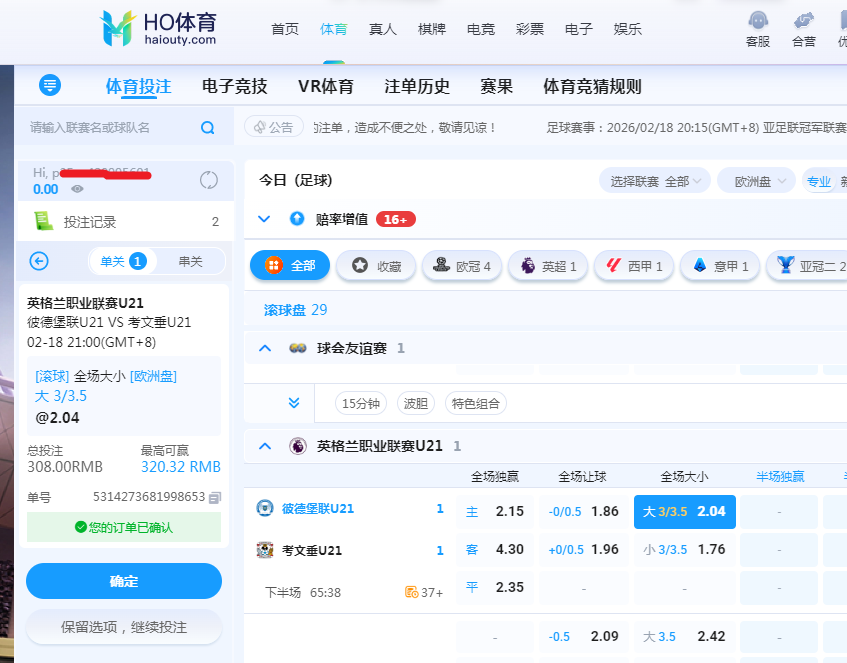Switch to the 电子竞技 tab
Viewport: 847px width, 663px height.
coord(234,87)
